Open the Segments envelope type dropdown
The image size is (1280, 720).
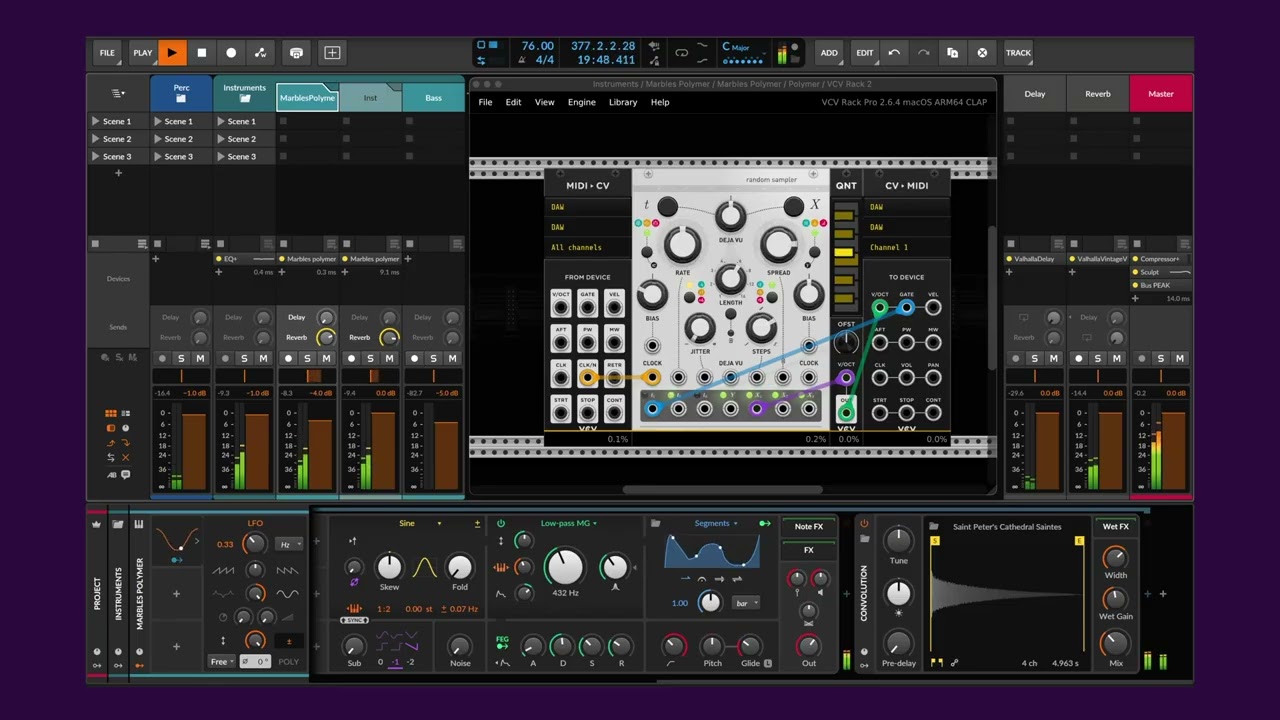click(x=716, y=523)
